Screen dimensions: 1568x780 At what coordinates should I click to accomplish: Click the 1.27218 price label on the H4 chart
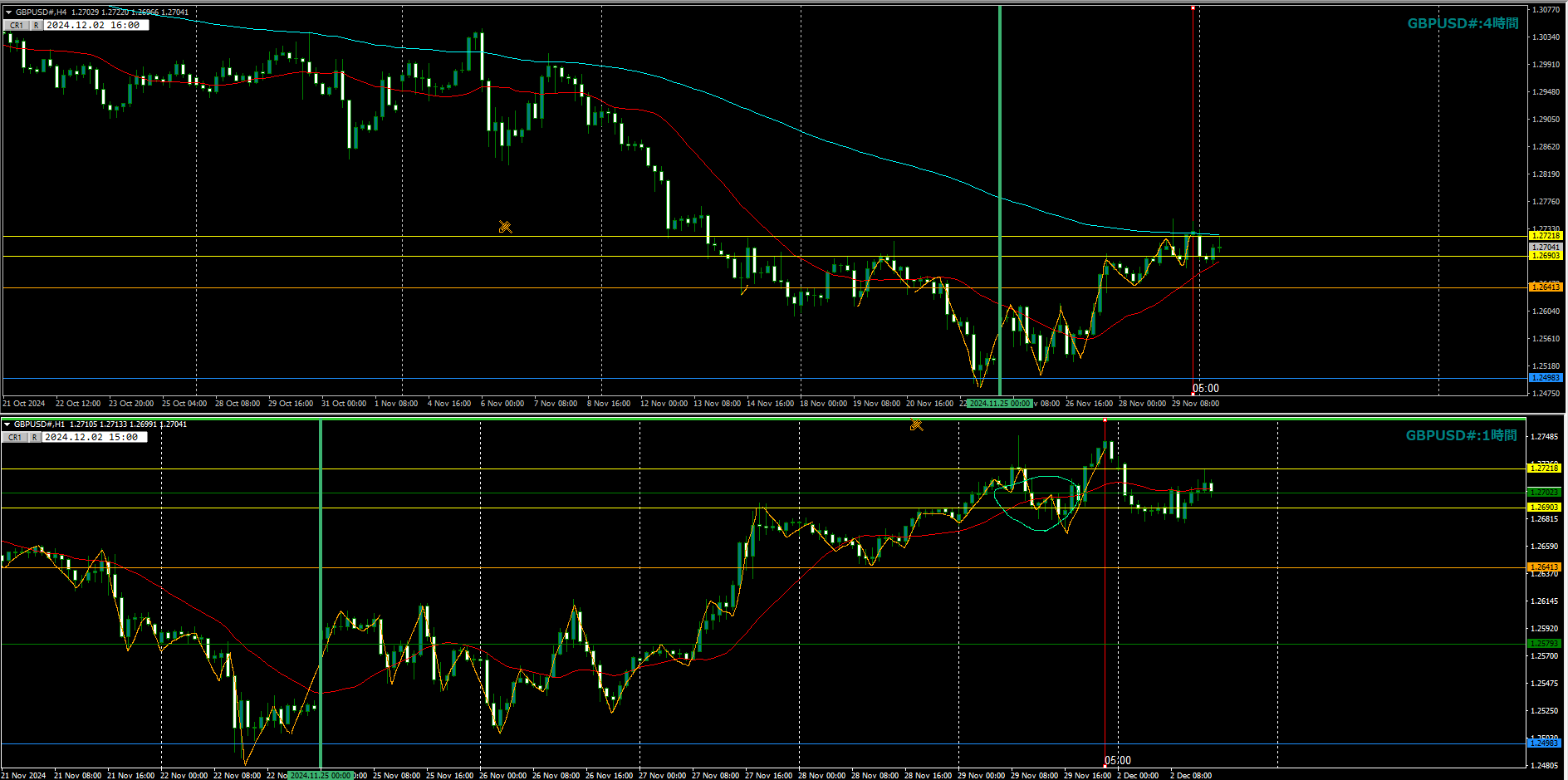pos(1546,236)
